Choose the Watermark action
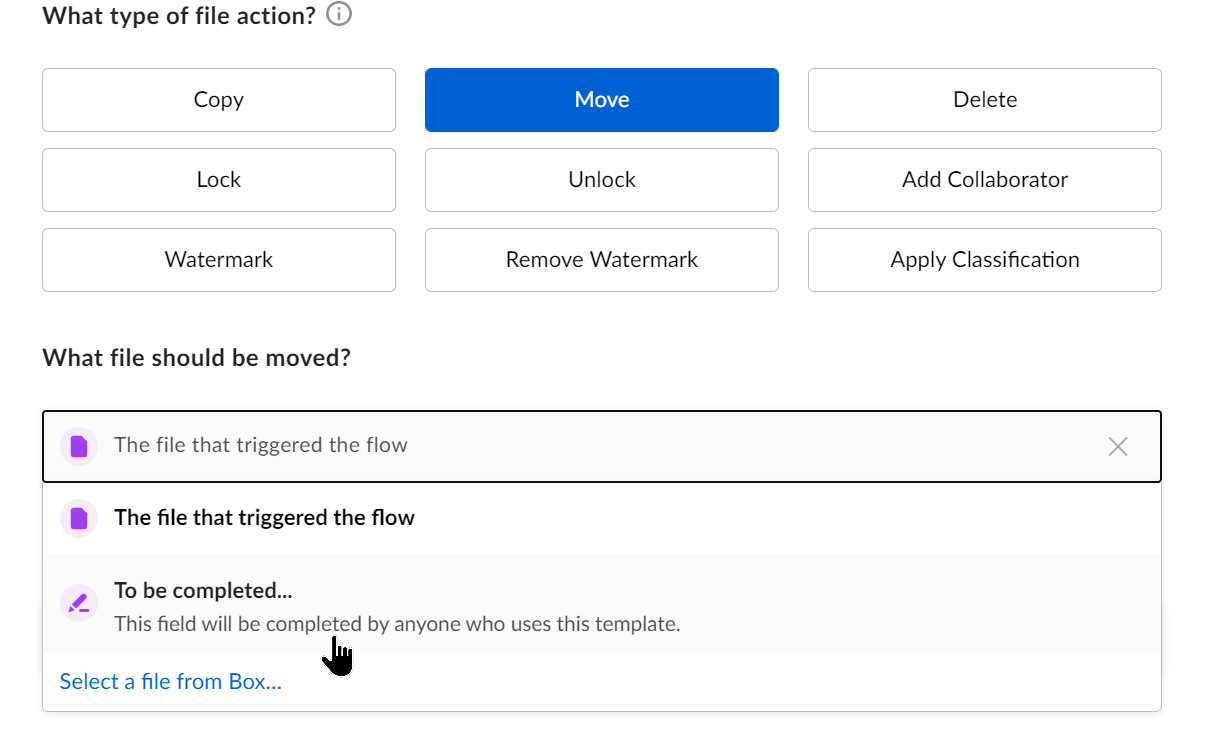This screenshot has width=1206, height=737. point(219,260)
